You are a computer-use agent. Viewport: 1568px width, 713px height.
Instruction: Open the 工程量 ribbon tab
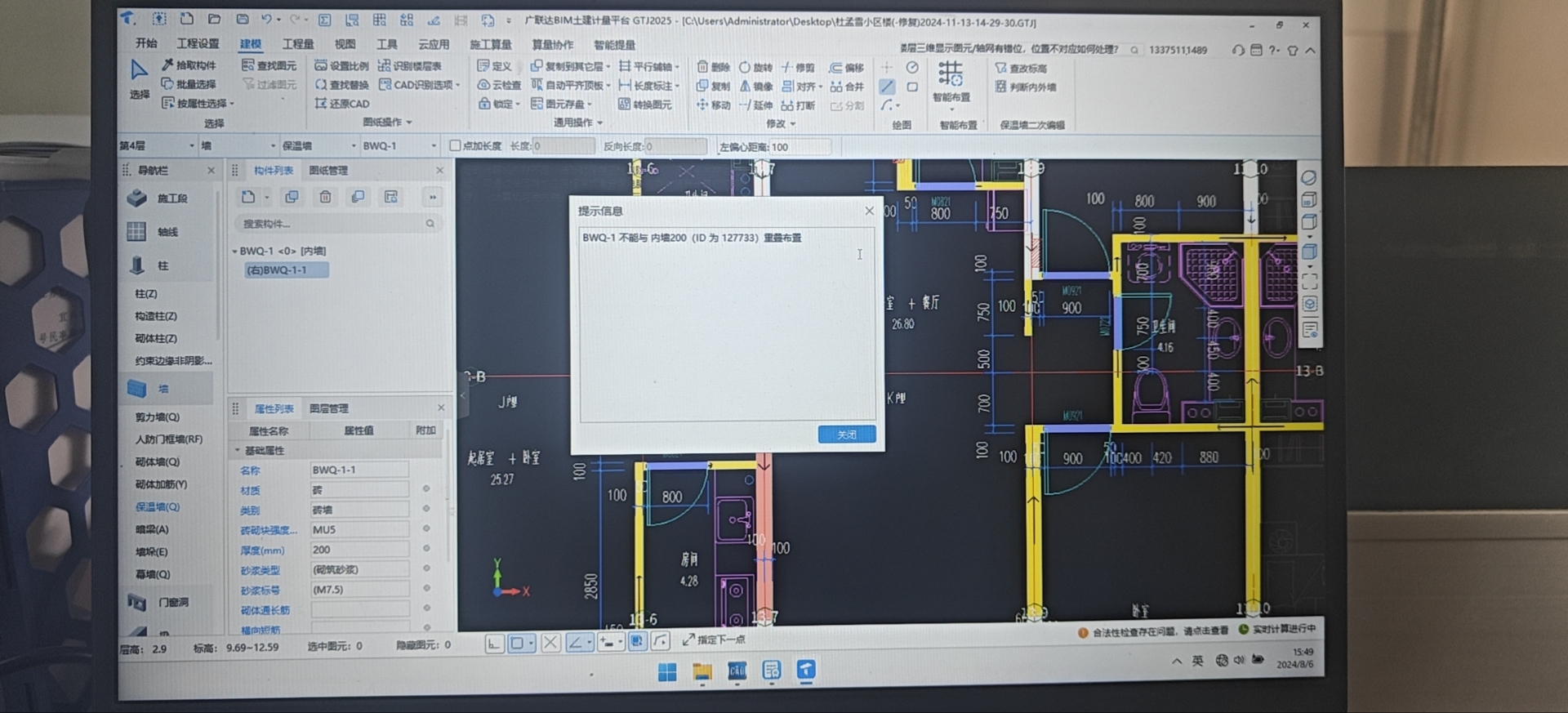point(298,44)
